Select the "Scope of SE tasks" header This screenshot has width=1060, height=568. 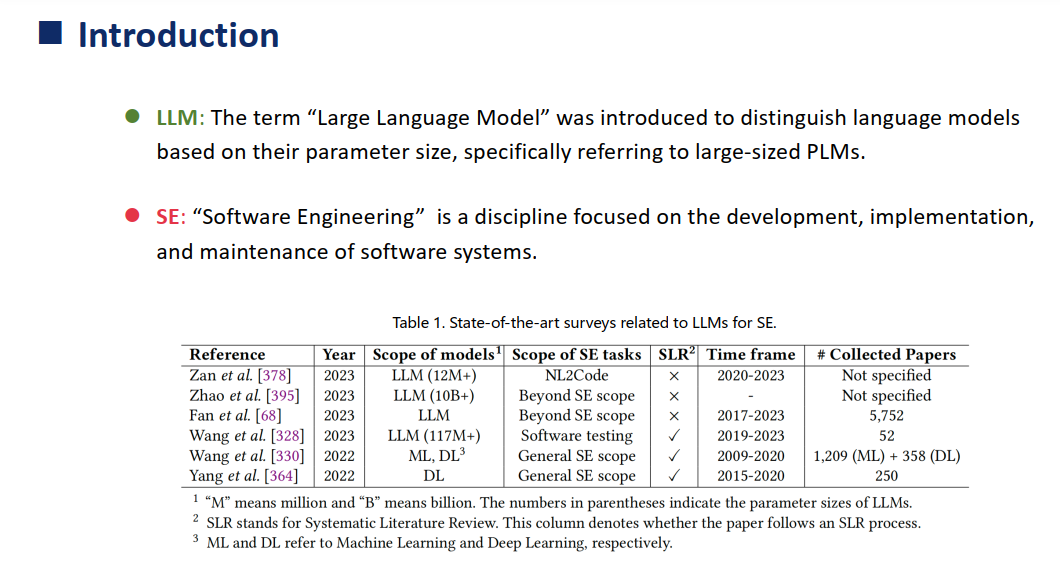[577, 354]
